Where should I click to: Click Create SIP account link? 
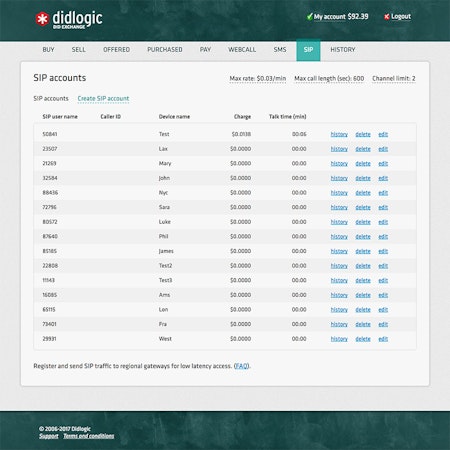103,99
